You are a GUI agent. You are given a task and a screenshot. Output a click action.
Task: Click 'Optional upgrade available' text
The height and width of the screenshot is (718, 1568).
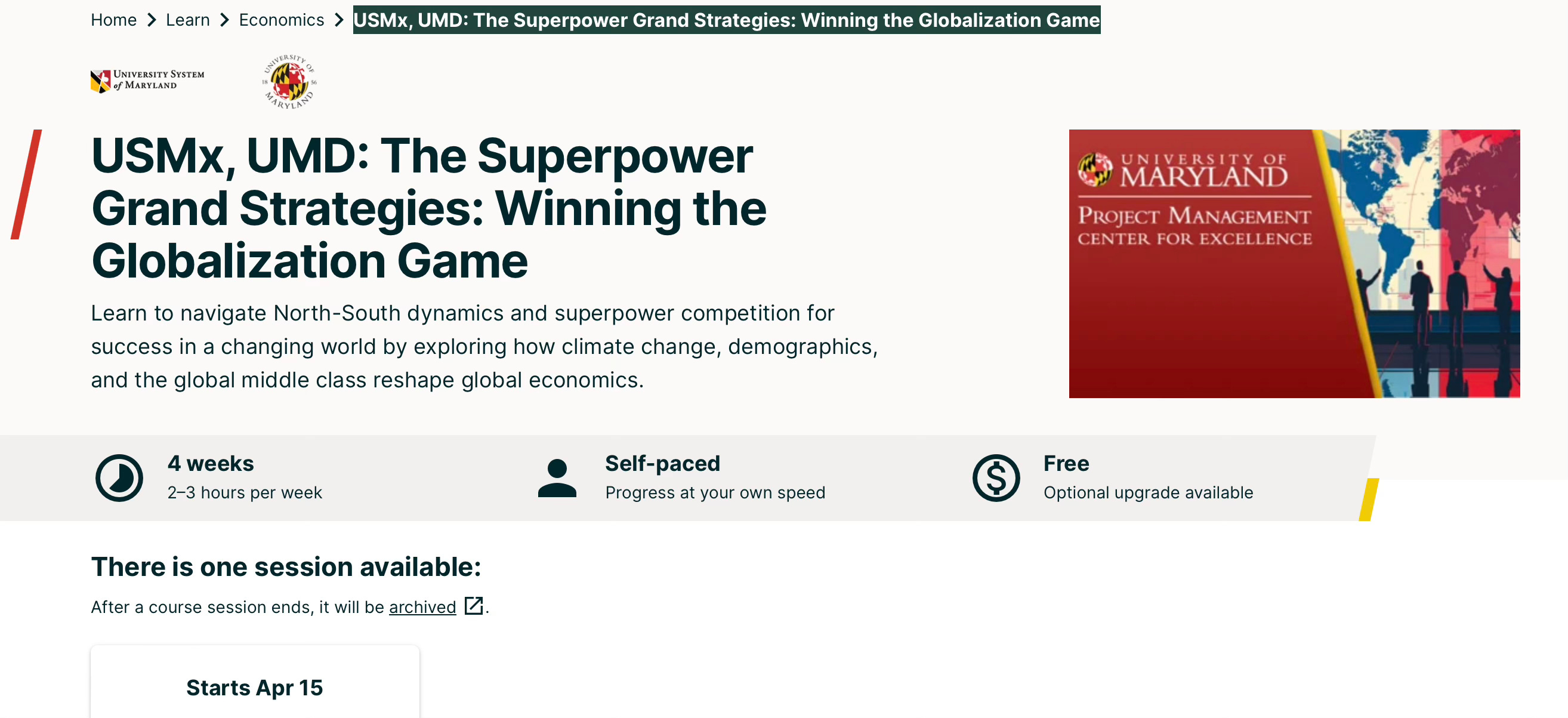tap(1148, 492)
